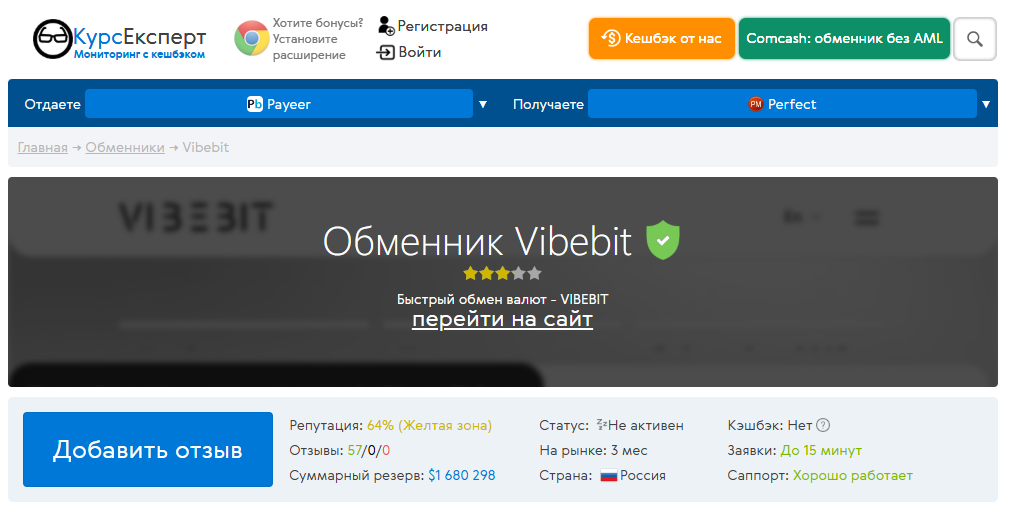Open the KursExpert glasses logo
Viewport: 1014px width, 509px height.
coord(52,39)
